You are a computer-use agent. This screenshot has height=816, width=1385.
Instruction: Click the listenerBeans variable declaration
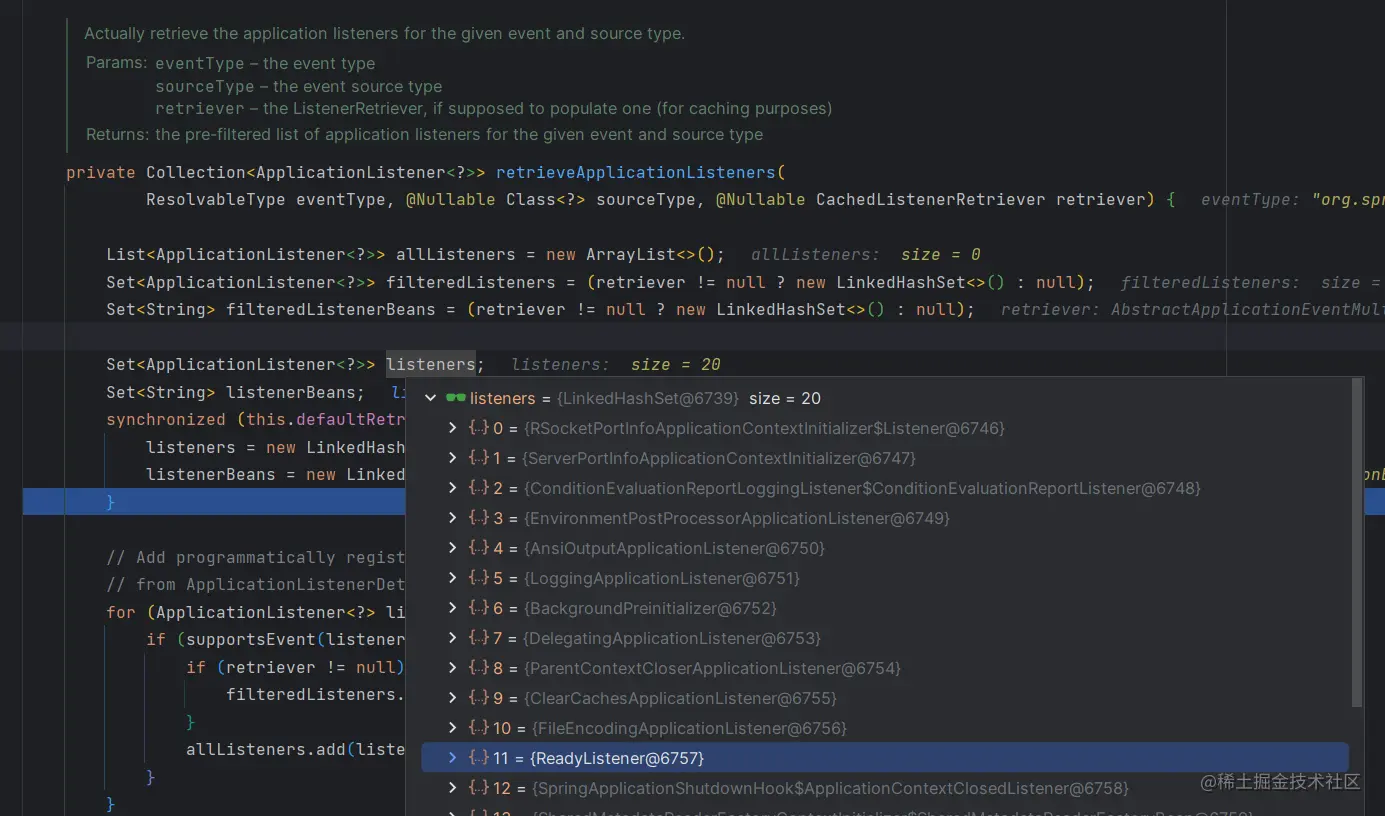(x=290, y=392)
